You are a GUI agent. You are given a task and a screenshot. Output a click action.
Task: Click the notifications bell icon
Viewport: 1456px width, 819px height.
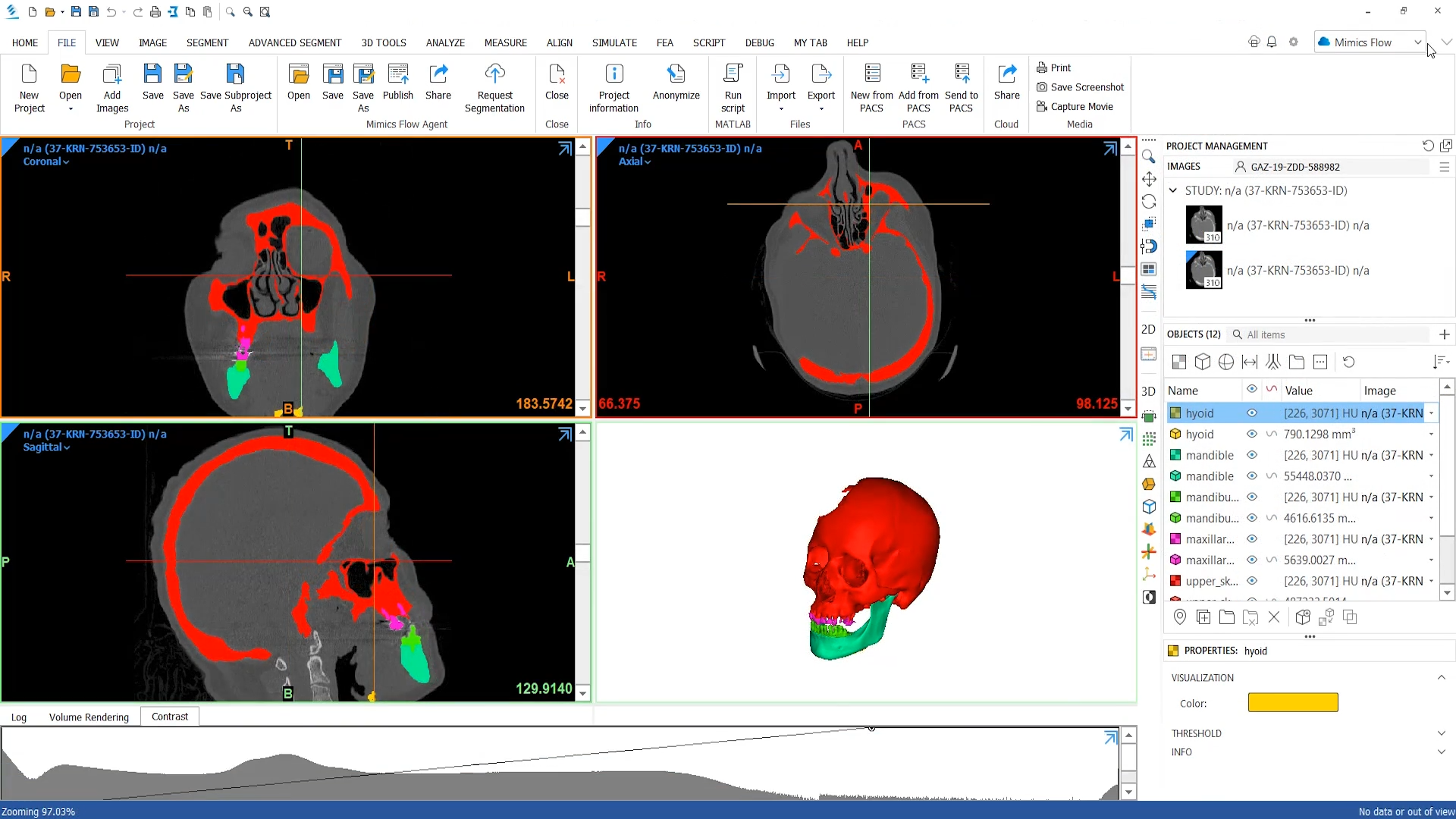pos(1272,42)
